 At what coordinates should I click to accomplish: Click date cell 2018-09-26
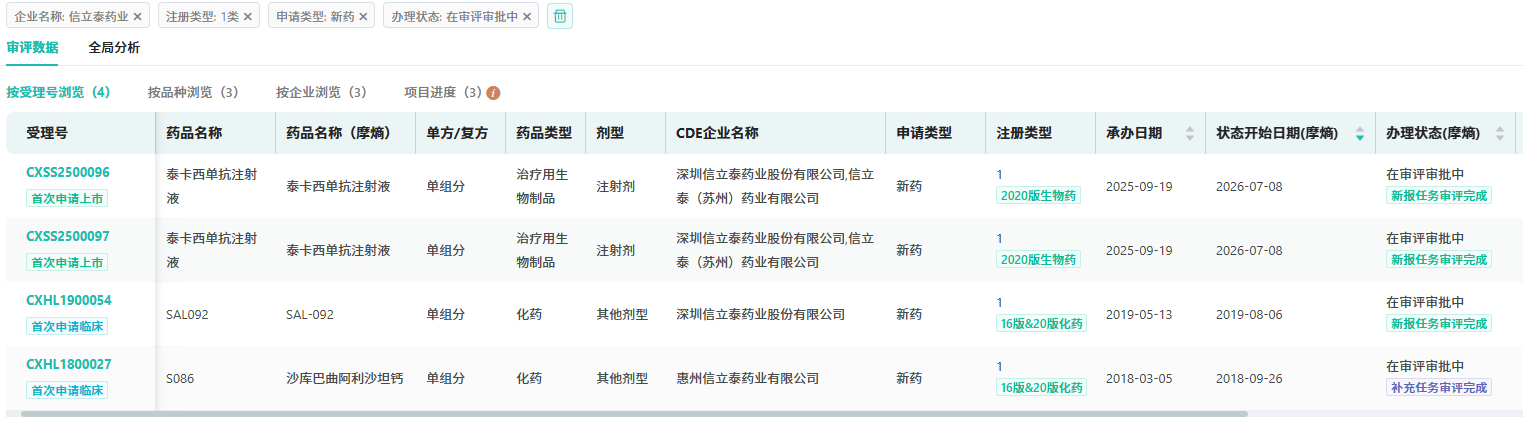[x=1249, y=378]
